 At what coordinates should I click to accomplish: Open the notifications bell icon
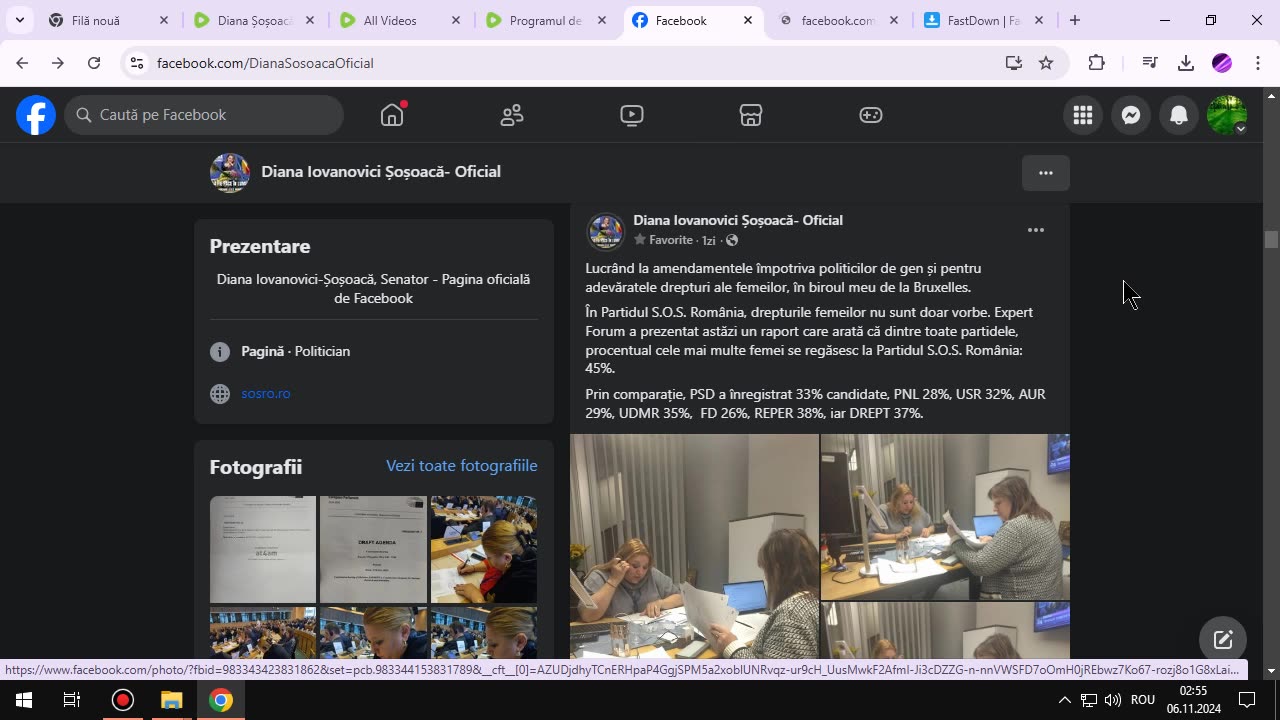coord(1179,115)
